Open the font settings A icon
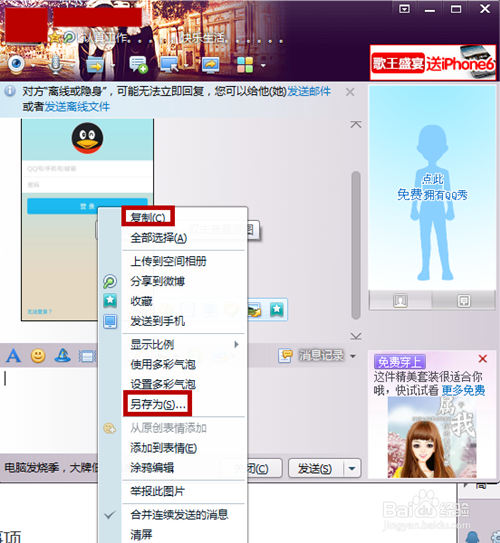 [x=13, y=355]
